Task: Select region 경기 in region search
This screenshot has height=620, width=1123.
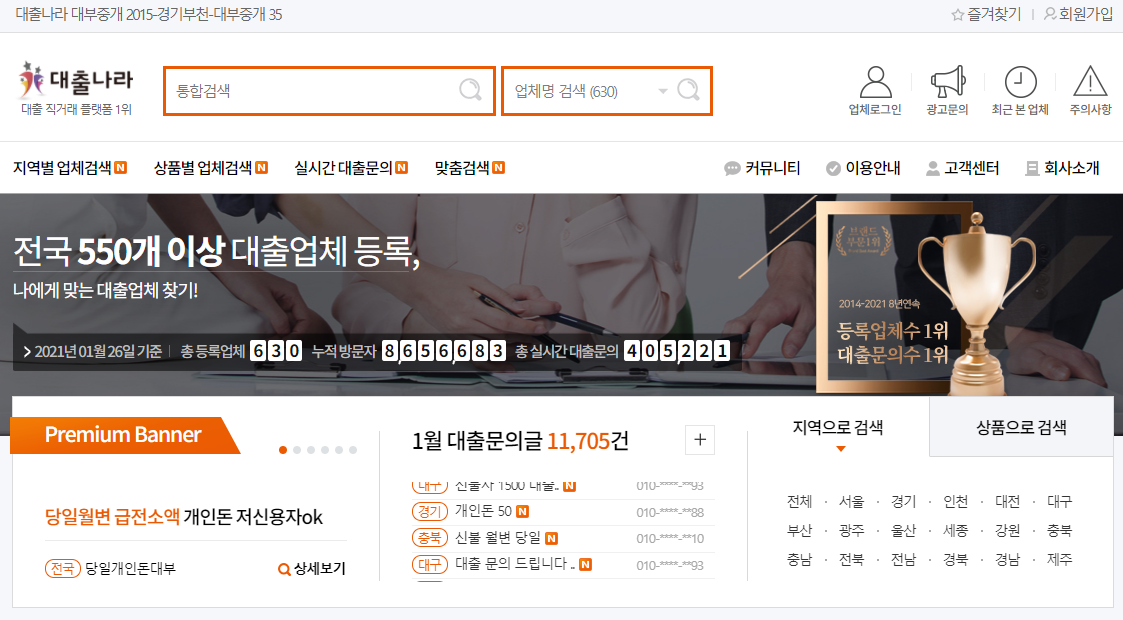Action: pyautogui.click(x=903, y=501)
